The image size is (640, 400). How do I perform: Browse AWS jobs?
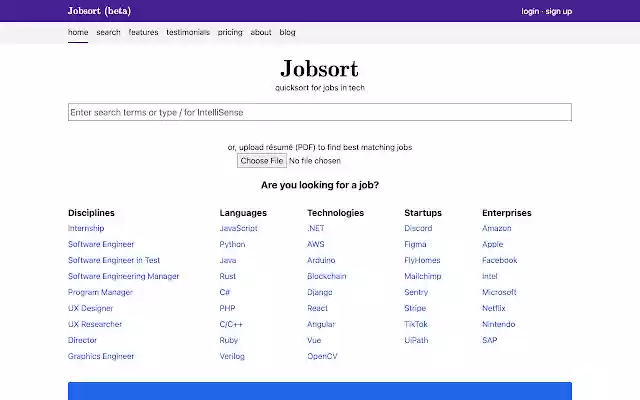[x=316, y=244]
